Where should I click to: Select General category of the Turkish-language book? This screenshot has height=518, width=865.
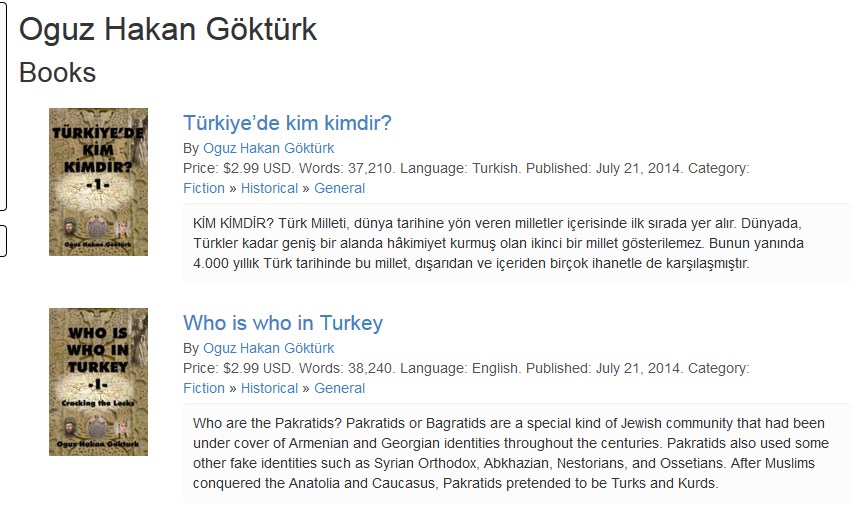pyautogui.click(x=340, y=188)
